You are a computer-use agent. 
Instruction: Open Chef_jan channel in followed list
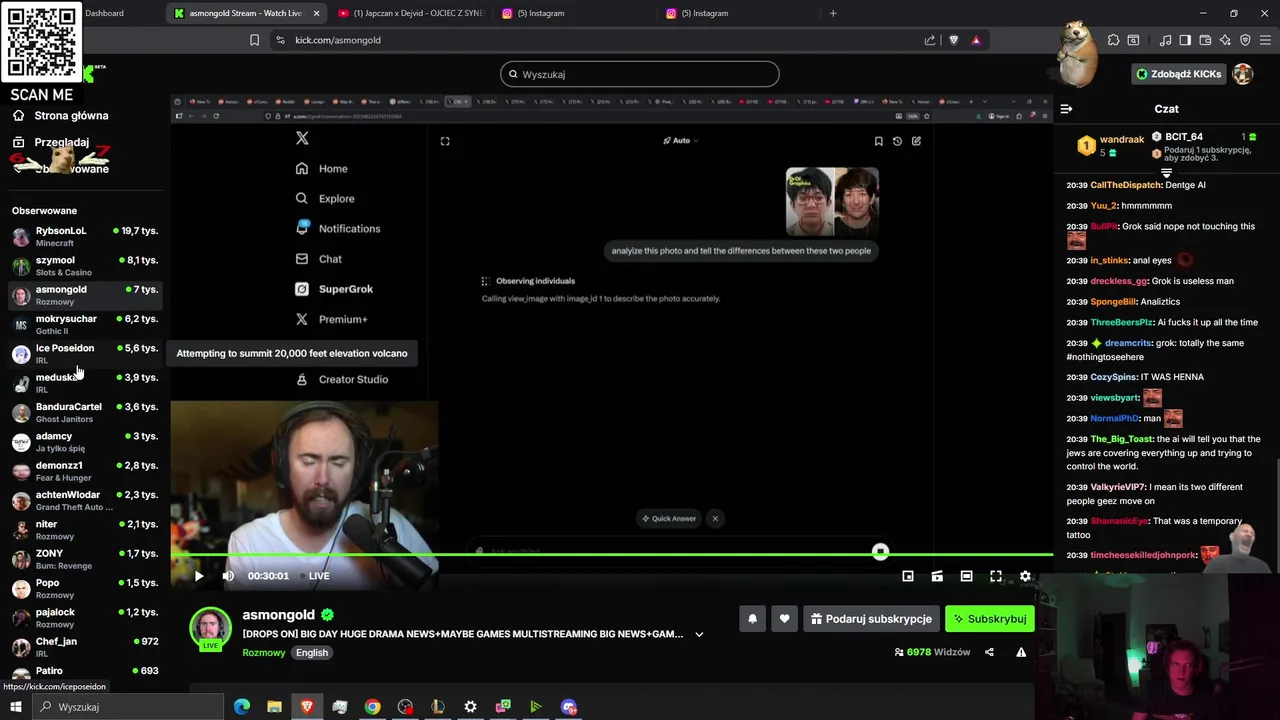[x=84, y=647]
